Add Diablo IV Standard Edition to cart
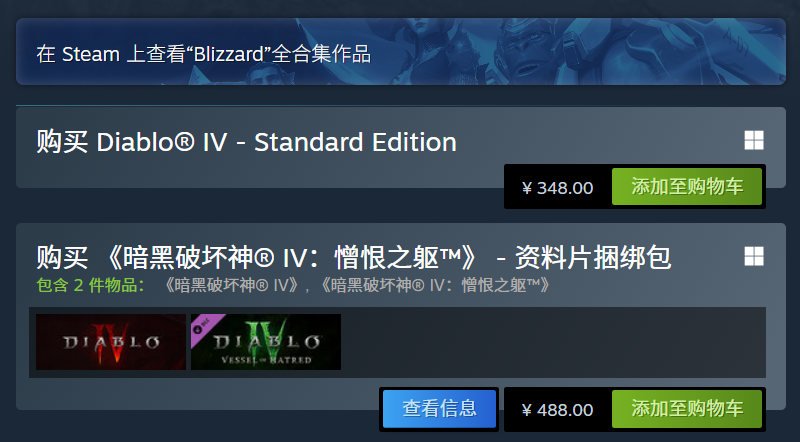This screenshot has height=442, width=800. (687, 187)
